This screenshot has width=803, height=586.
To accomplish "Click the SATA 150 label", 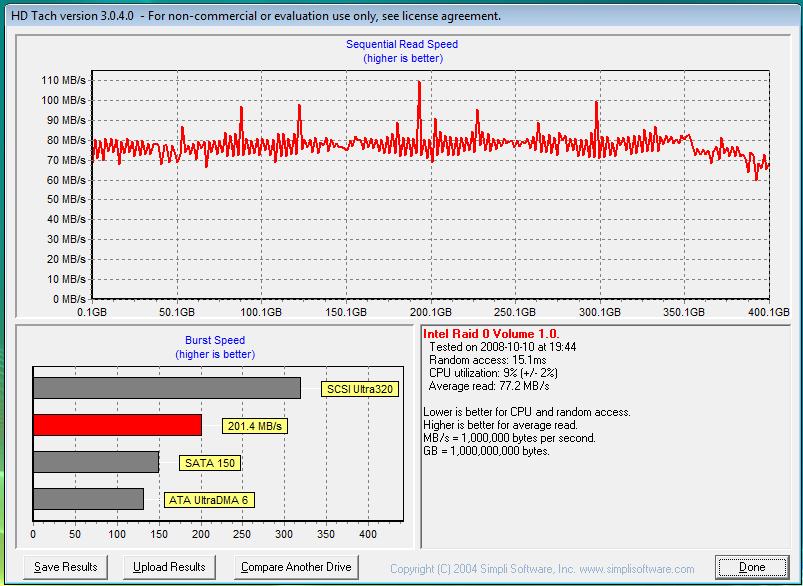I will [x=209, y=463].
